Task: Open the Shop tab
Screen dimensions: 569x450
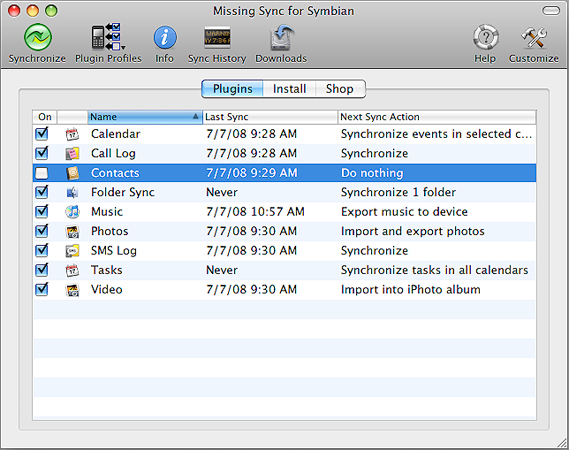Action: point(340,89)
